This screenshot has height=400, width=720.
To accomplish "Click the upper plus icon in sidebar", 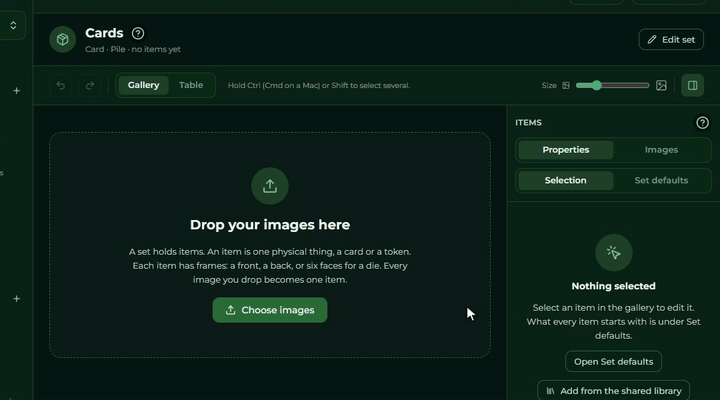I will (x=17, y=91).
